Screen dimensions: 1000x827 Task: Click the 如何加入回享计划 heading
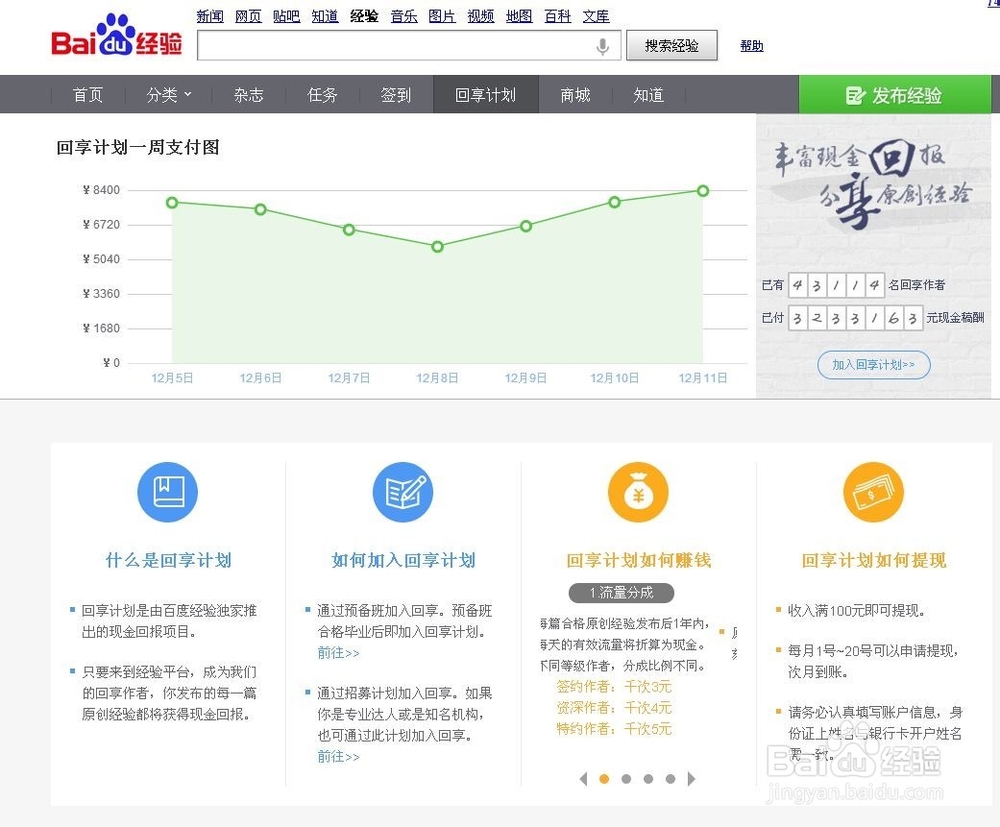(x=403, y=560)
